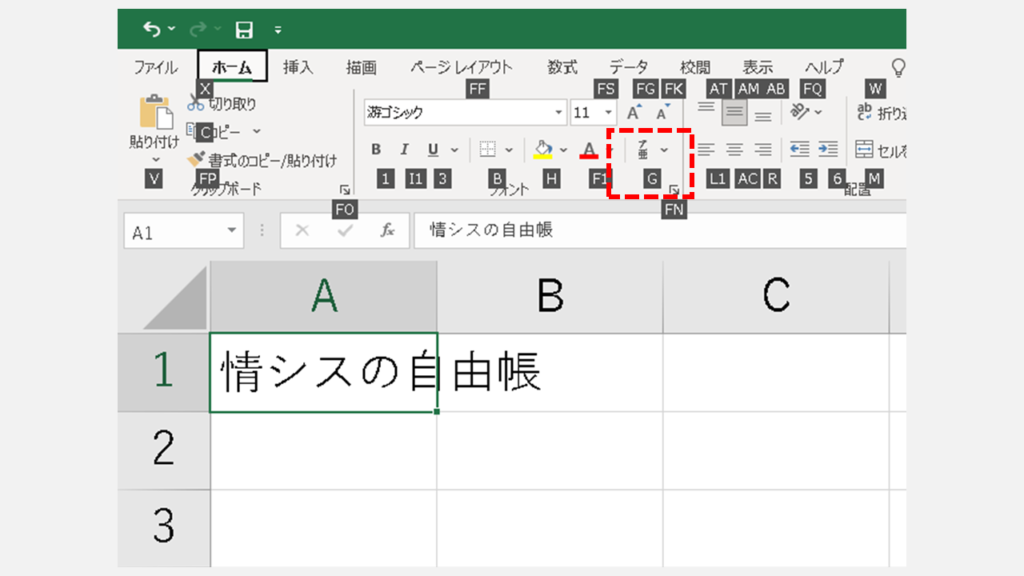Confirm the entry with checkmark icon
Viewport: 1024px width, 576px height.
345,231
